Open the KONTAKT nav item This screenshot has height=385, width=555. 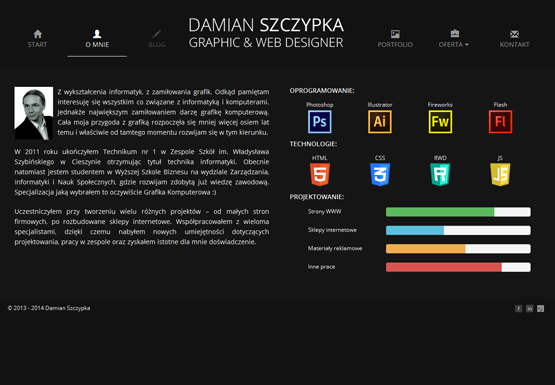pyautogui.click(x=515, y=39)
